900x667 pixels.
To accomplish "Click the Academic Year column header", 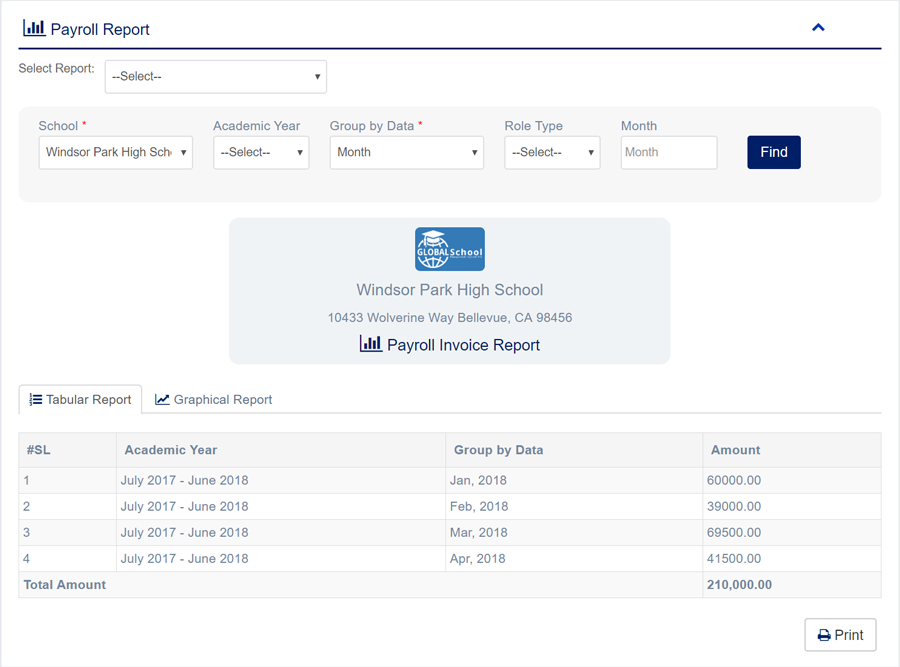I will [281, 450].
